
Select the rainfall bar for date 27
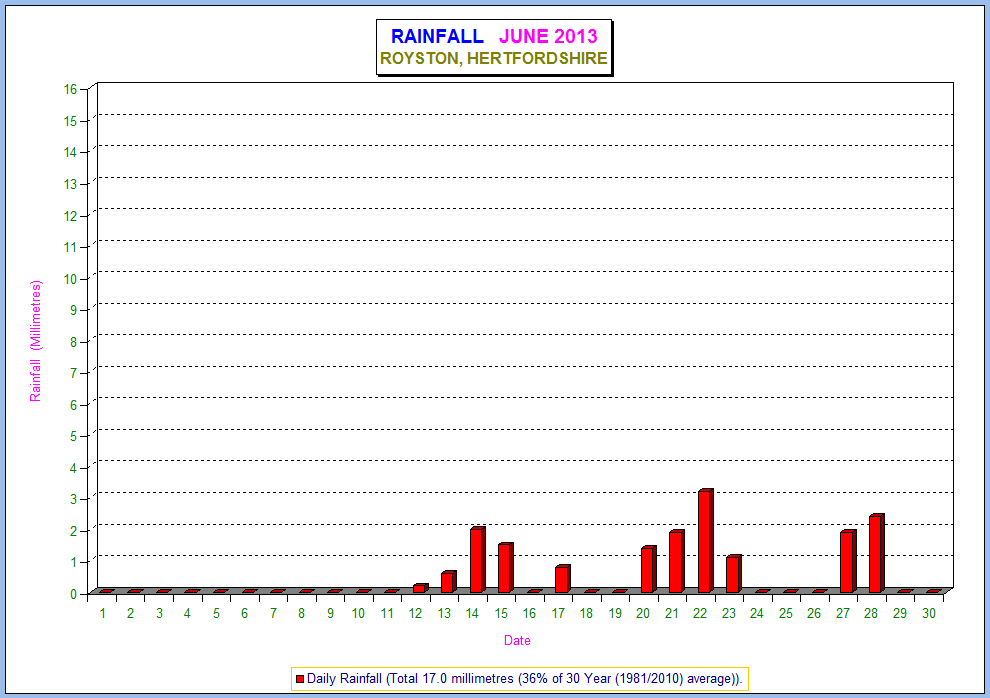tap(848, 562)
